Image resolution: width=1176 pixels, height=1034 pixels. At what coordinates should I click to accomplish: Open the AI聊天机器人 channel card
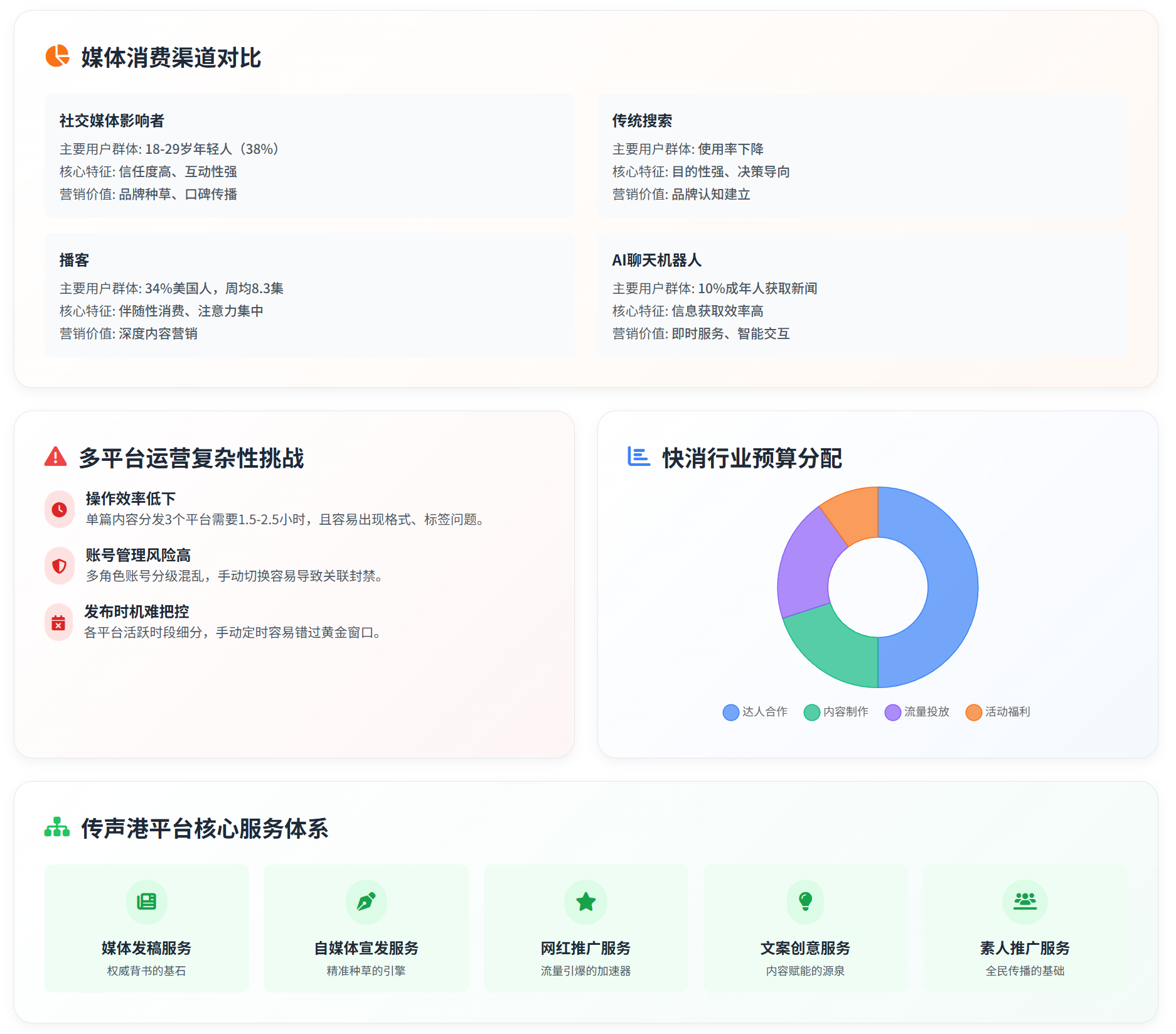coord(862,295)
